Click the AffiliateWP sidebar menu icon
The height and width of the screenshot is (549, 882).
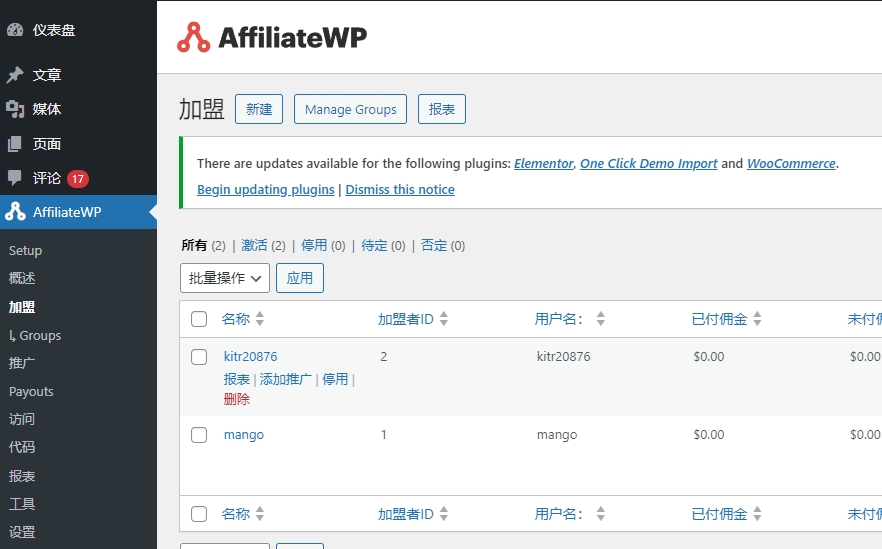(15, 212)
